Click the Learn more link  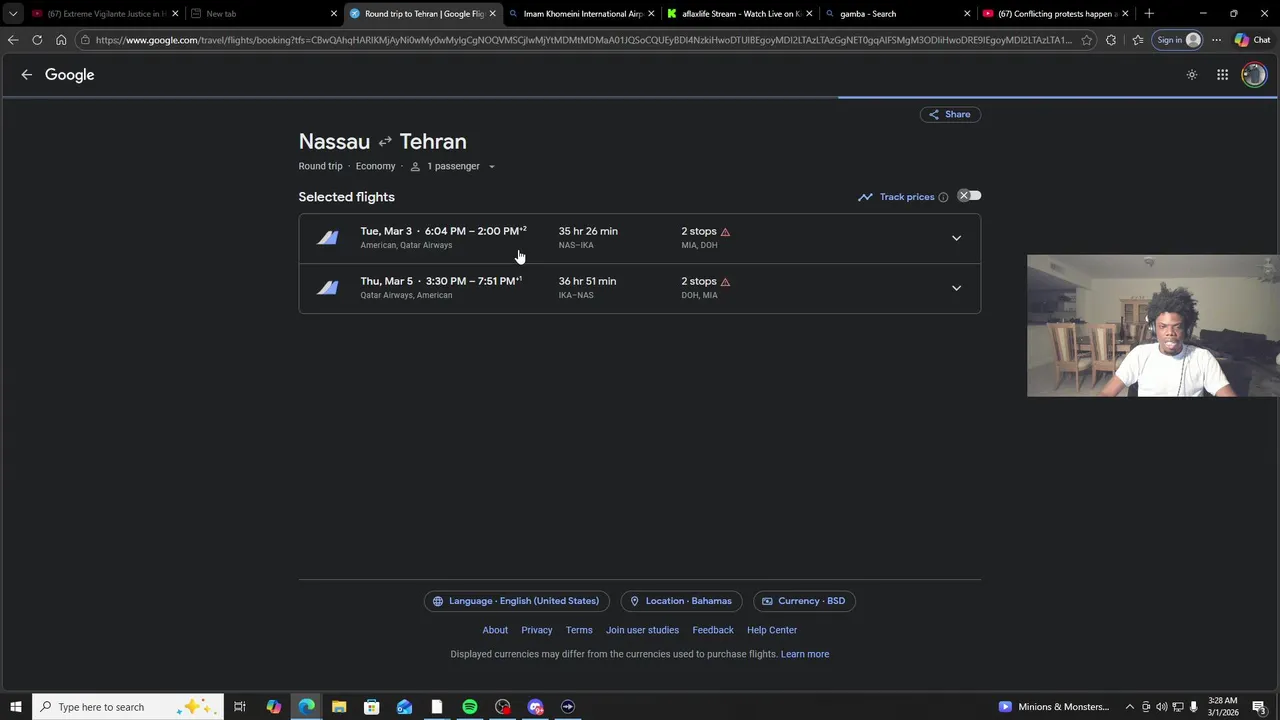(805, 654)
